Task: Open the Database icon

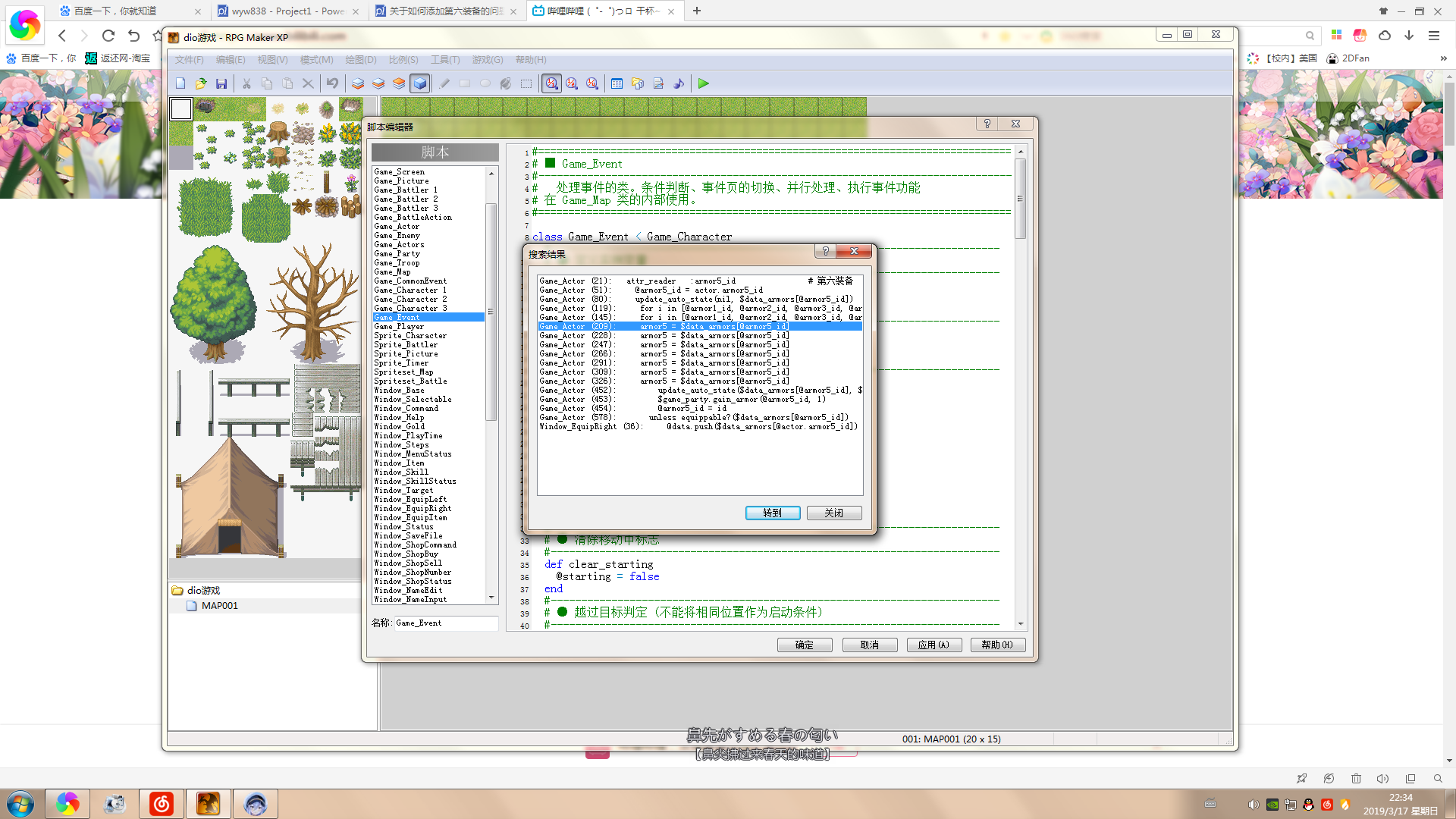Action: click(x=617, y=83)
